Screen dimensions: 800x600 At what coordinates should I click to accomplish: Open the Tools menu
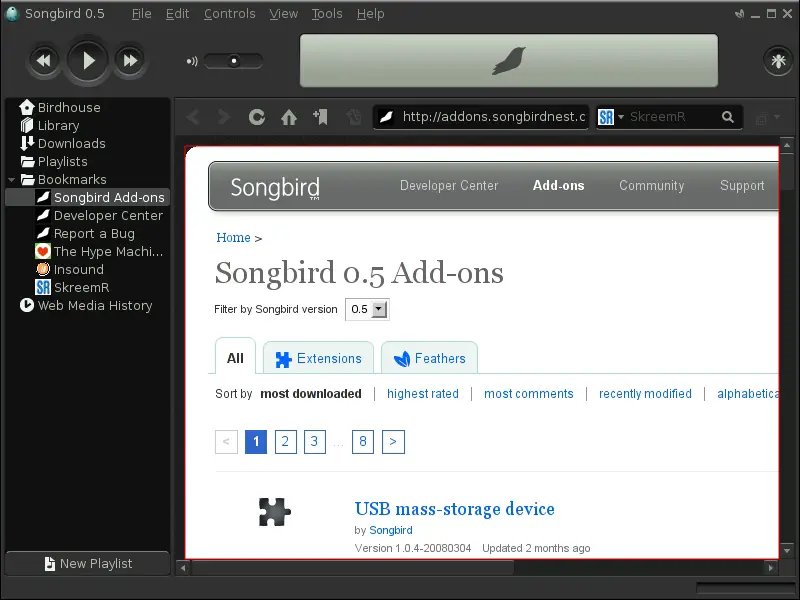(327, 14)
